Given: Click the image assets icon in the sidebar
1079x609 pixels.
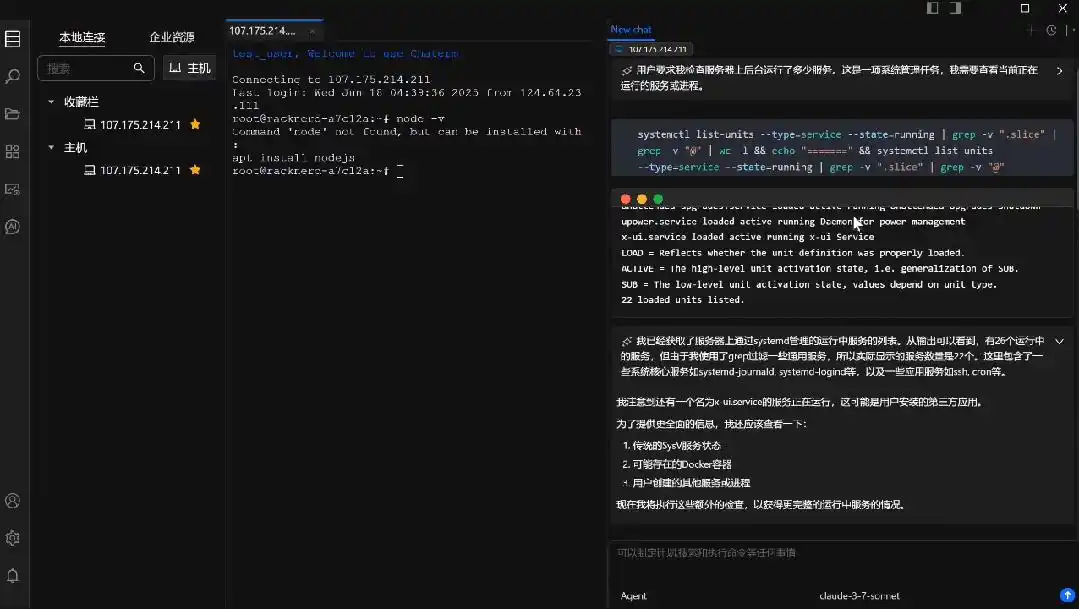Looking at the screenshot, I should [x=13, y=188].
